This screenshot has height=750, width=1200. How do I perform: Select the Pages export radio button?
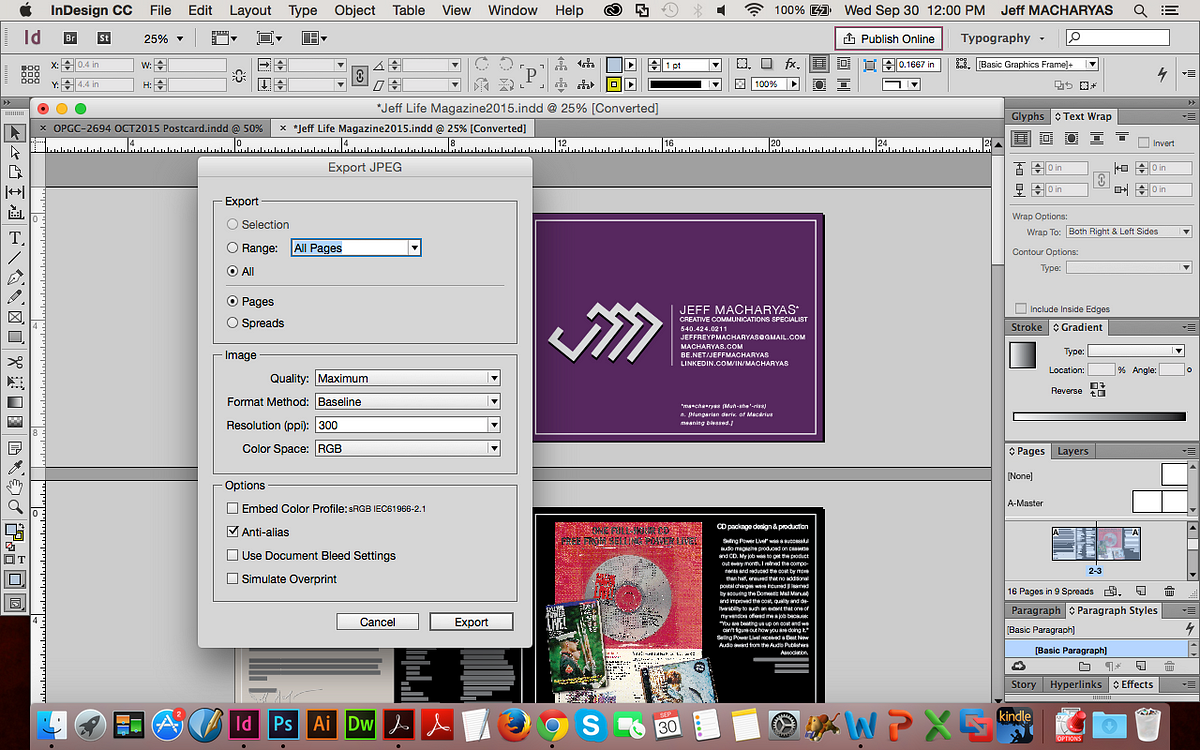[233, 301]
